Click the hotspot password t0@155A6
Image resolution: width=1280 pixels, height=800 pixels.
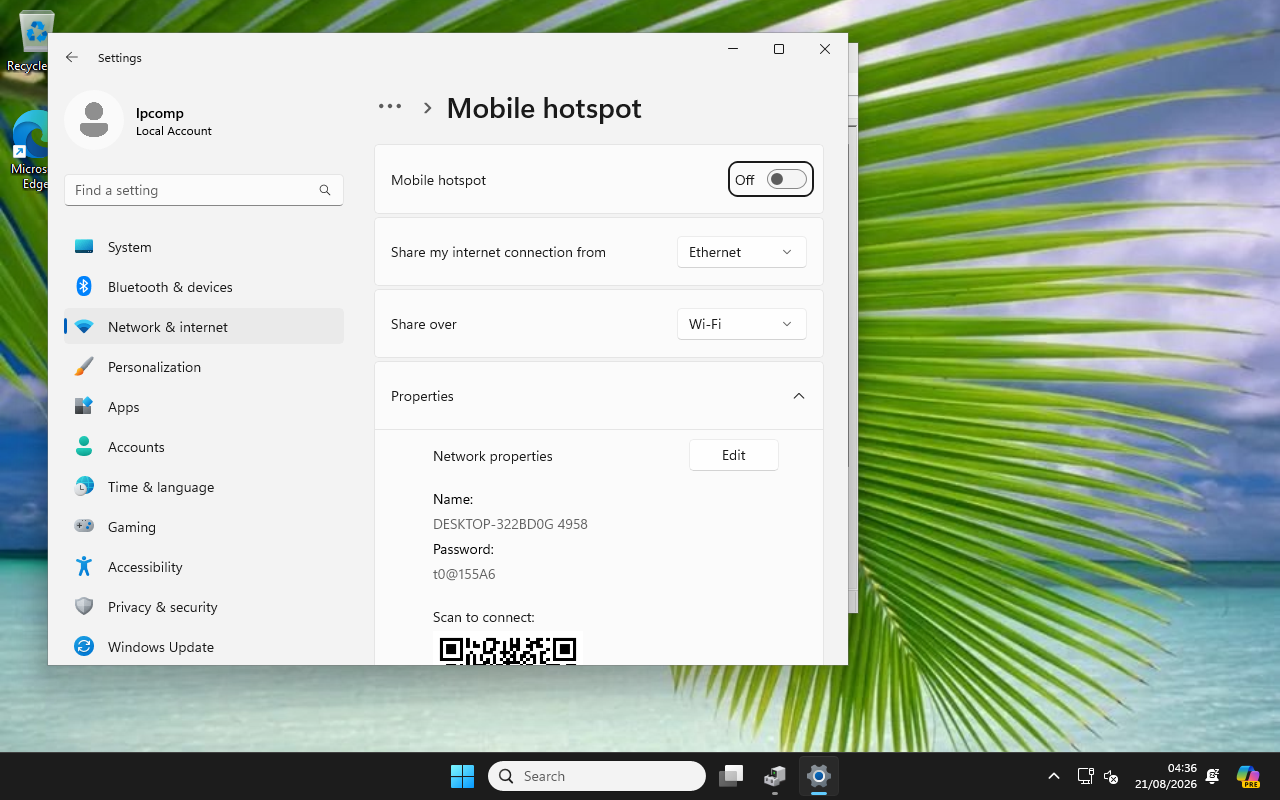tap(464, 574)
